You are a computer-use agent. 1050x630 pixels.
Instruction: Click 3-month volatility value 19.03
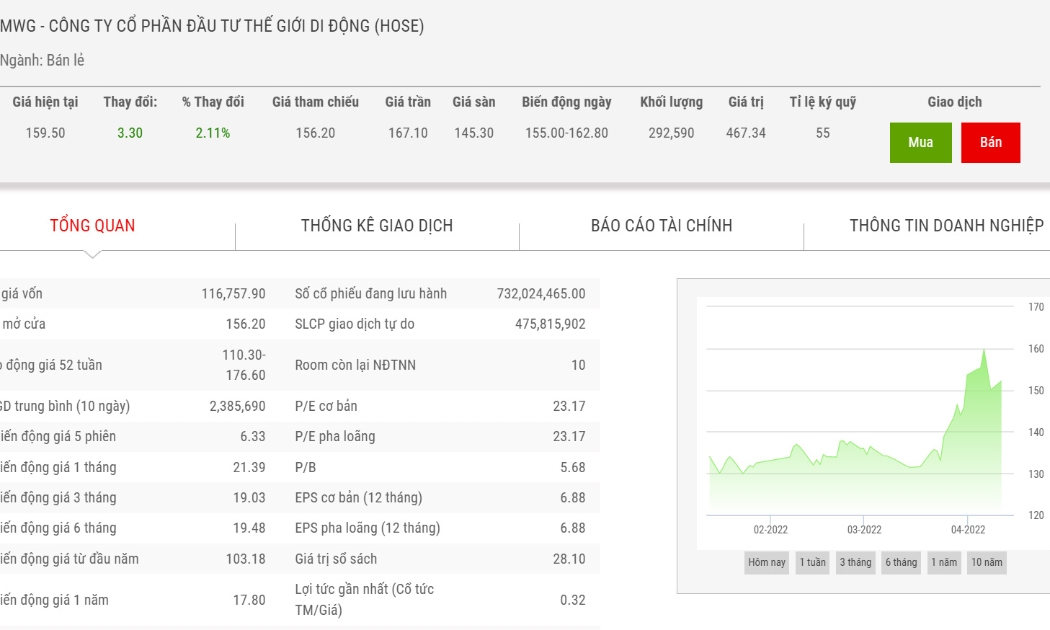click(x=249, y=497)
